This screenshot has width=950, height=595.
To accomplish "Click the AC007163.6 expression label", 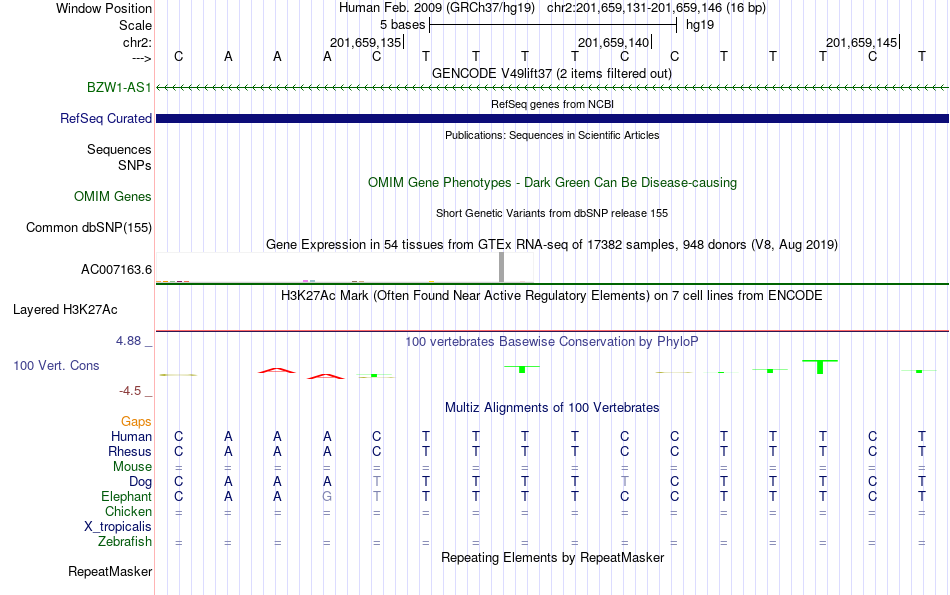I will tap(116, 270).
